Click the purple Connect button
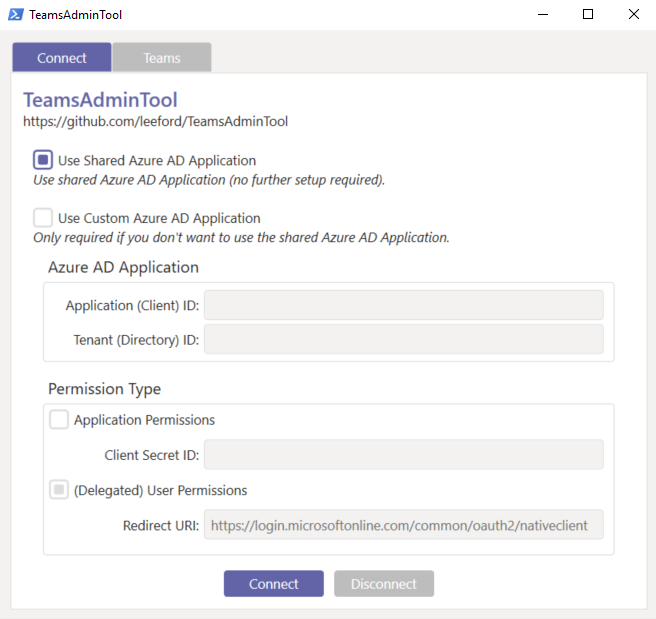Image resolution: width=656 pixels, height=619 pixels. (x=274, y=583)
